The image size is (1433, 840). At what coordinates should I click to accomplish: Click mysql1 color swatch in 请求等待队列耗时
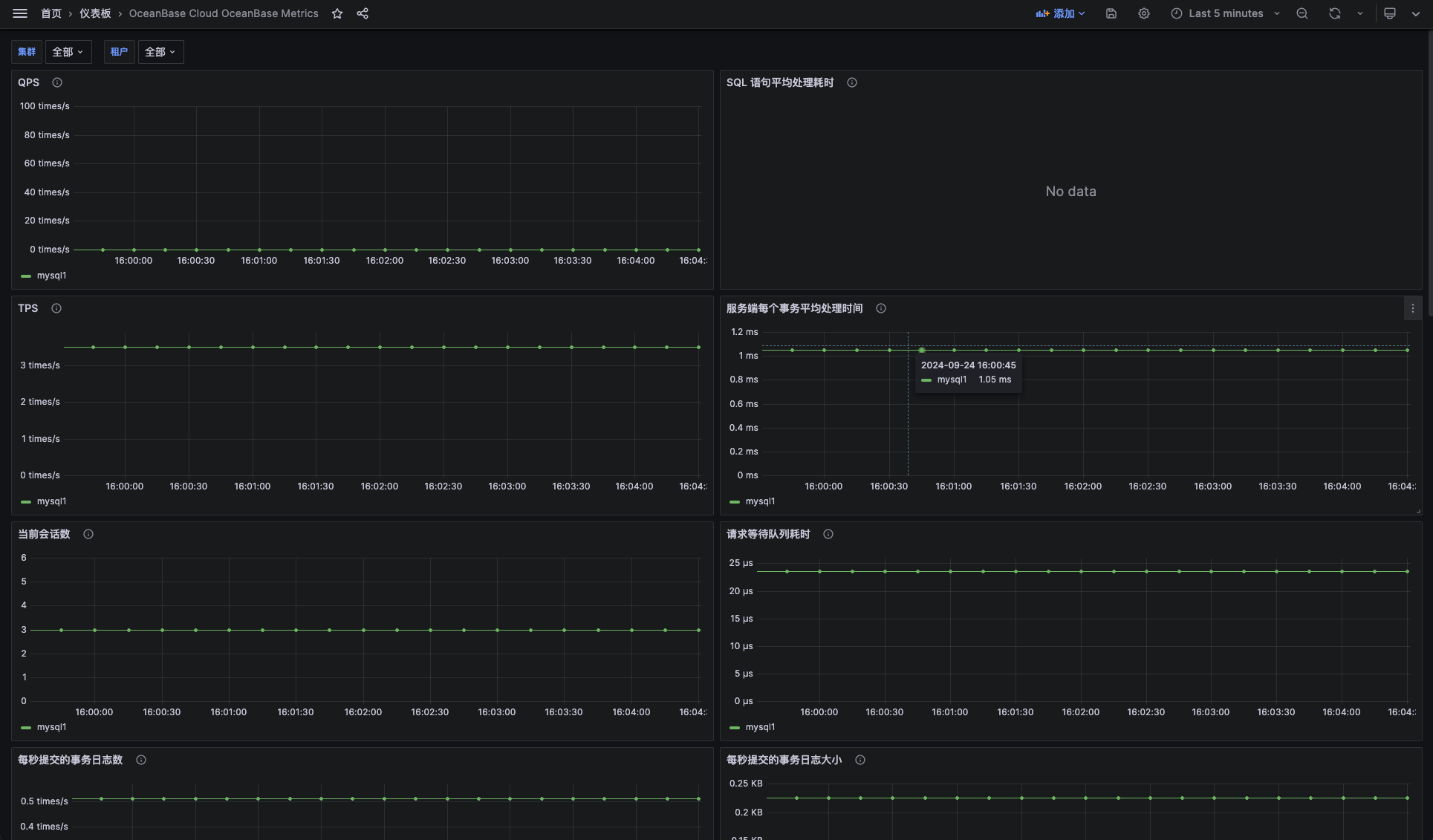pyautogui.click(x=735, y=728)
